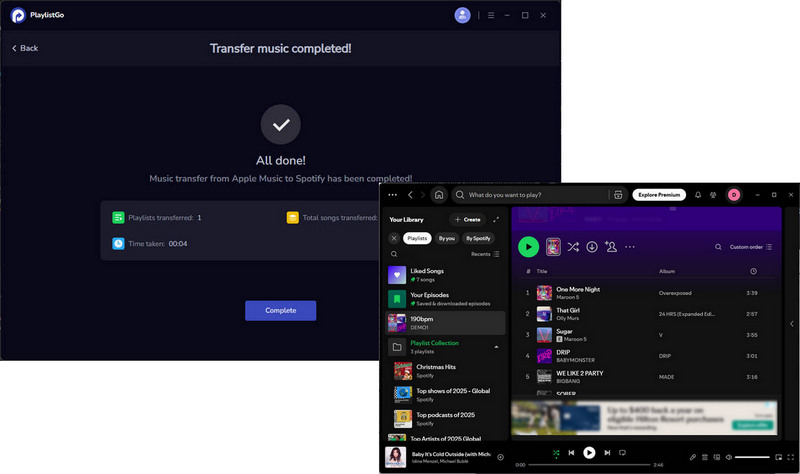Open the Spotify Home button
The image size is (800, 474).
coord(439,194)
